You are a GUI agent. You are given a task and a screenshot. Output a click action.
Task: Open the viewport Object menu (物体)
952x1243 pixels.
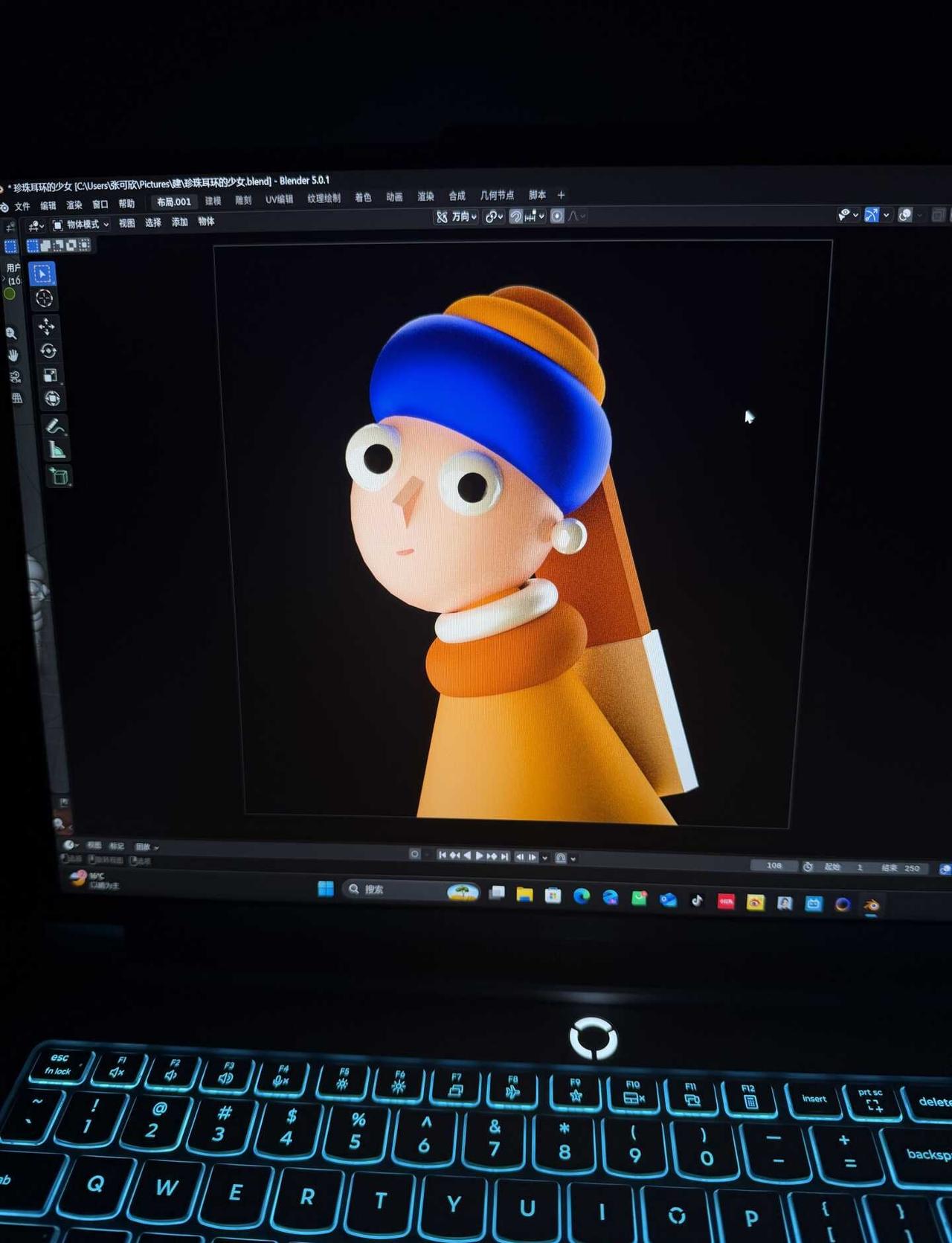point(206,221)
